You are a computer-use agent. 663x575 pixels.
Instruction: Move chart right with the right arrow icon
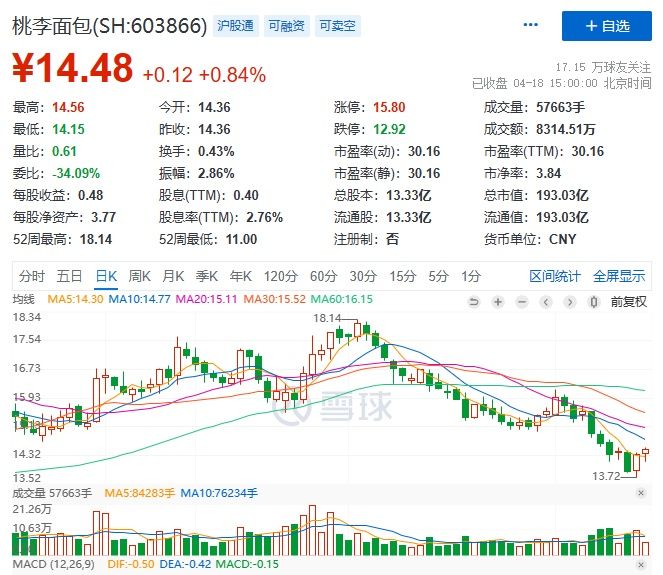[x=570, y=302]
